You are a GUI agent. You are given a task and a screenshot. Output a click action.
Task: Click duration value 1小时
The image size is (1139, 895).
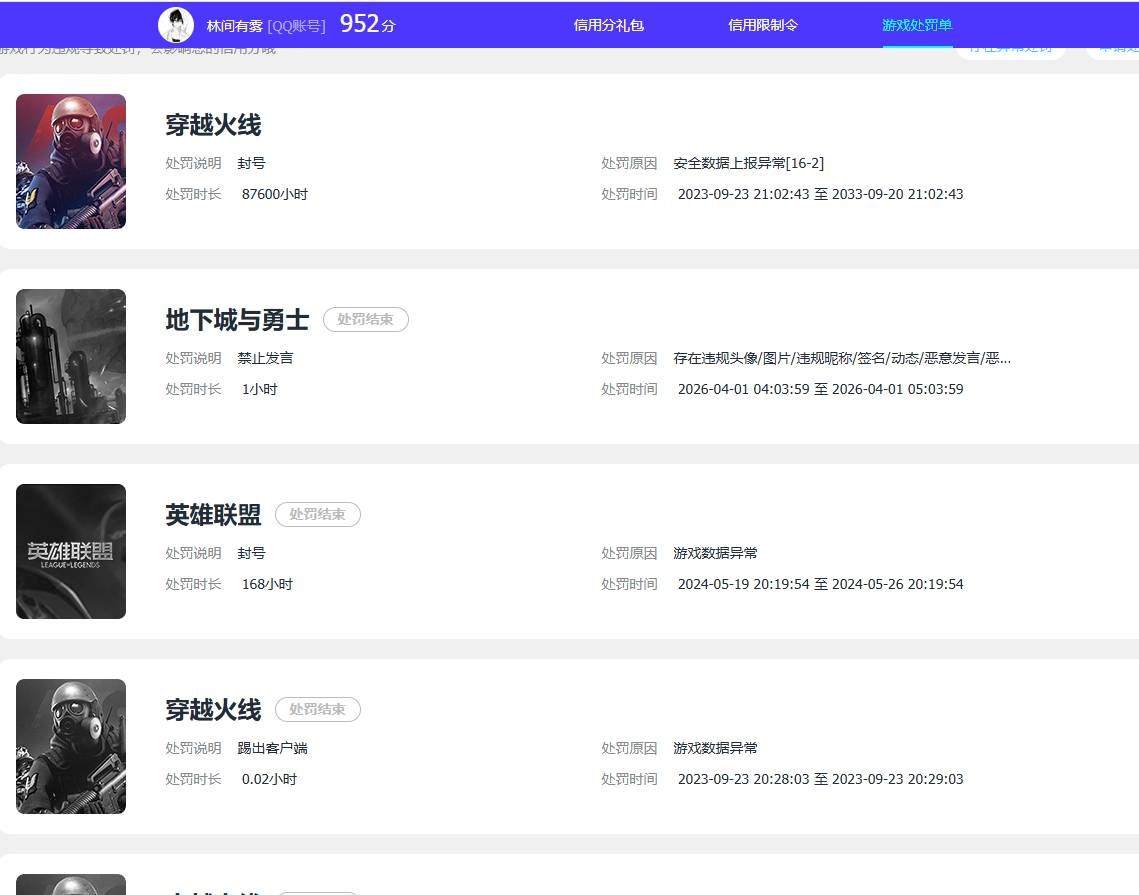tap(259, 389)
